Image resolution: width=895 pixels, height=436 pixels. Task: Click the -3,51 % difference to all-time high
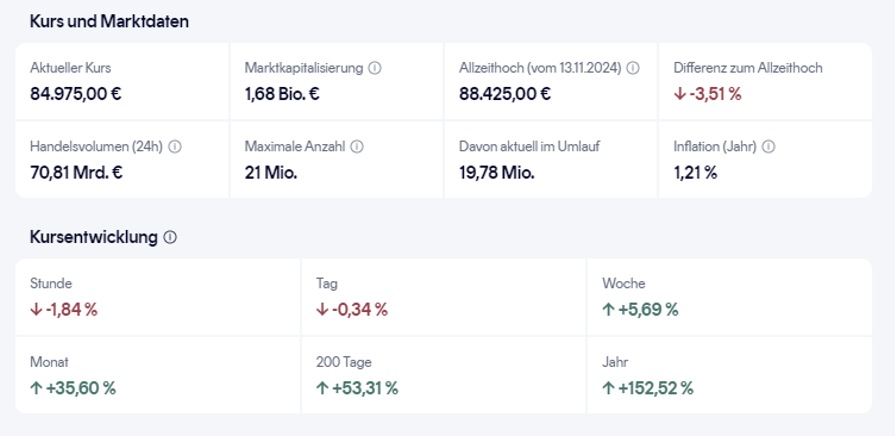coord(715,94)
